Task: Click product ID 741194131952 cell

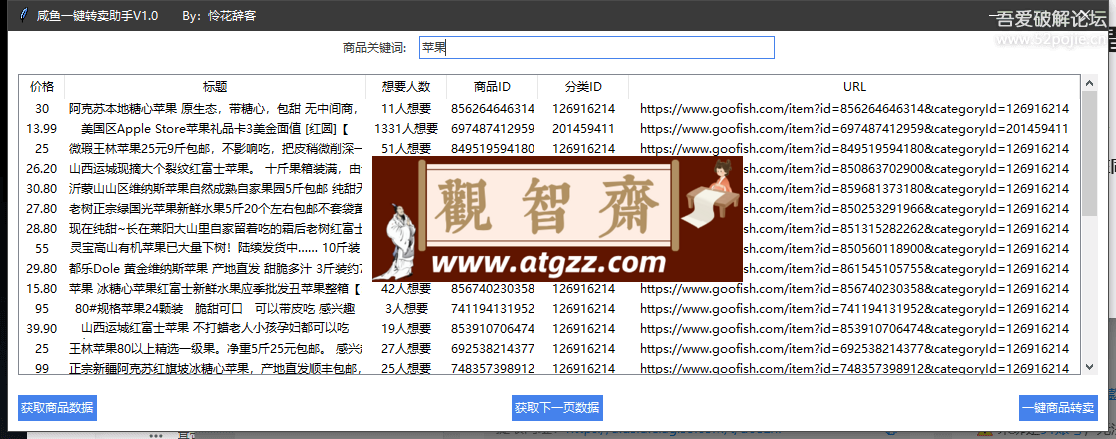Action: click(x=493, y=308)
